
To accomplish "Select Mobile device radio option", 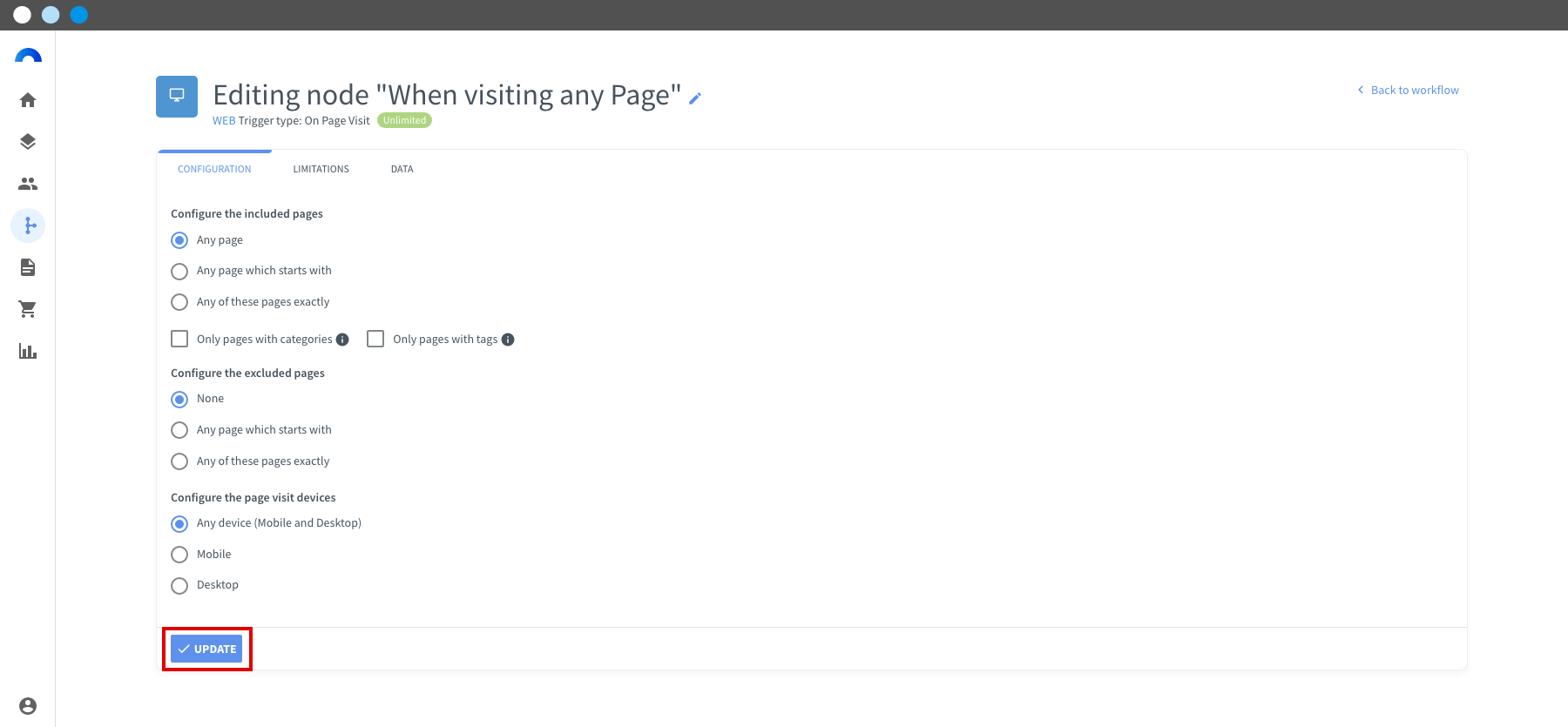I will coord(179,555).
